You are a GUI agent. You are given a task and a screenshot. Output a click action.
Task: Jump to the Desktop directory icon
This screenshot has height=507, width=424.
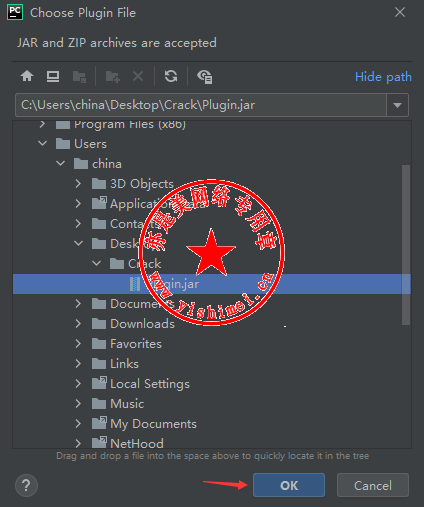click(x=53, y=76)
